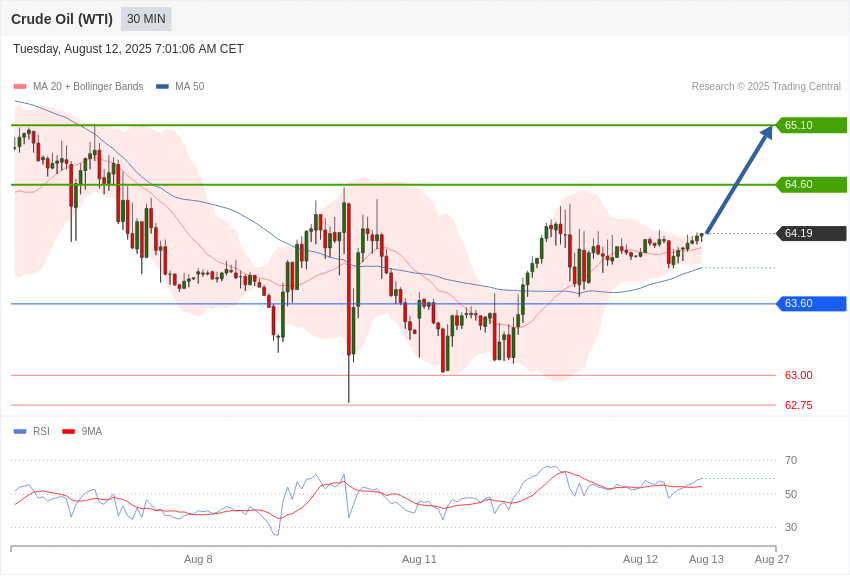Click the Aug 12 date axis label
This screenshot has width=850, height=576.
point(640,559)
